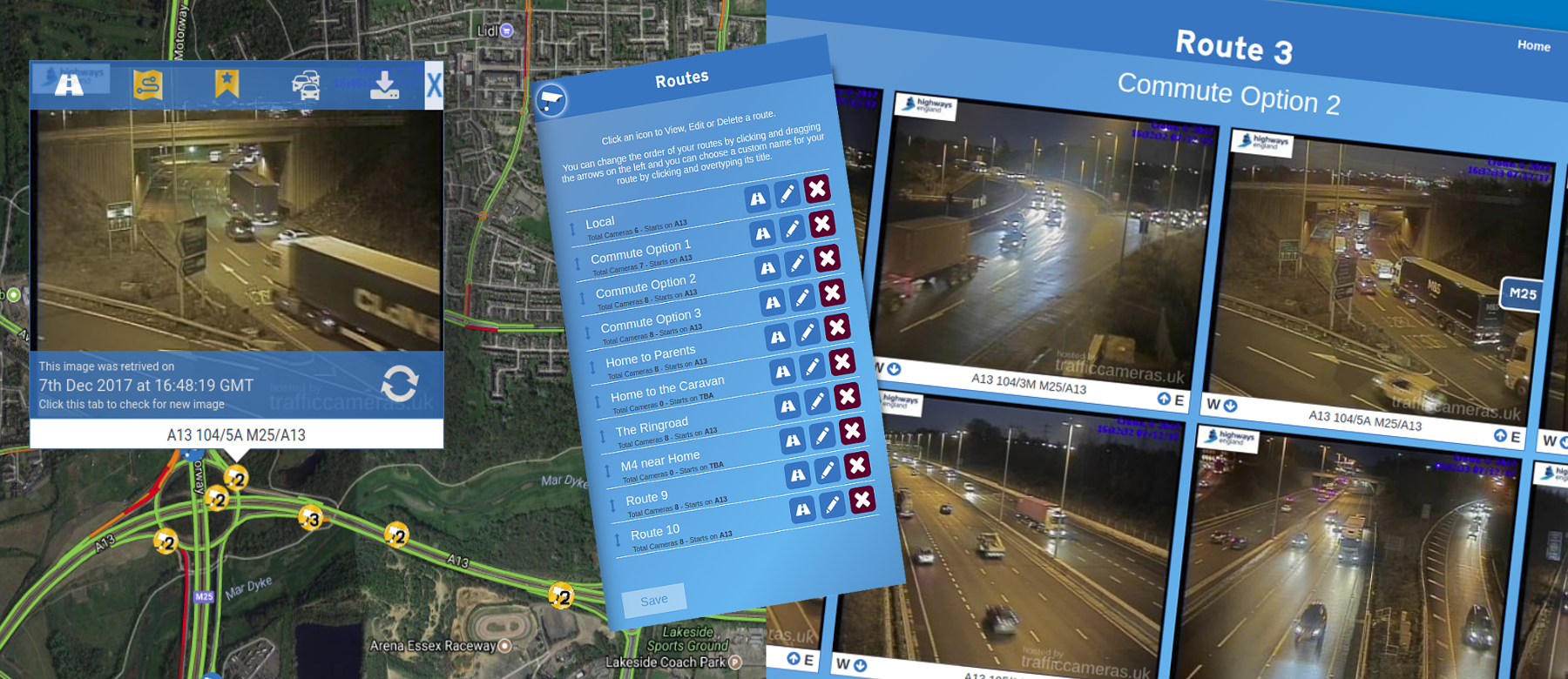
Task: Delete the Commute Option 1 route
Action: [821, 224]
